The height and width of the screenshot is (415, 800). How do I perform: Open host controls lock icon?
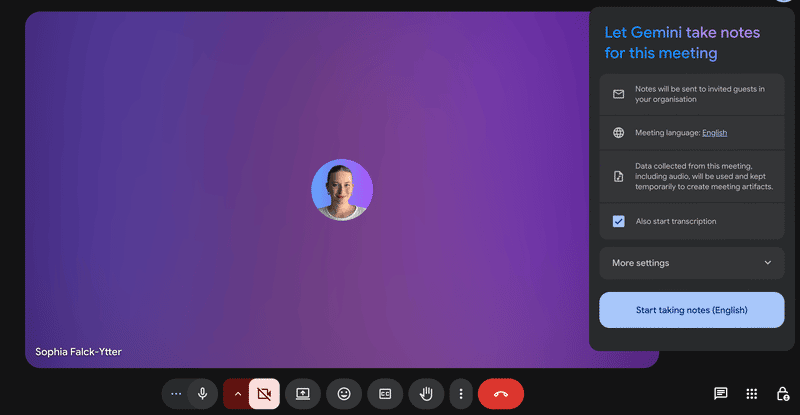[783, 394]
